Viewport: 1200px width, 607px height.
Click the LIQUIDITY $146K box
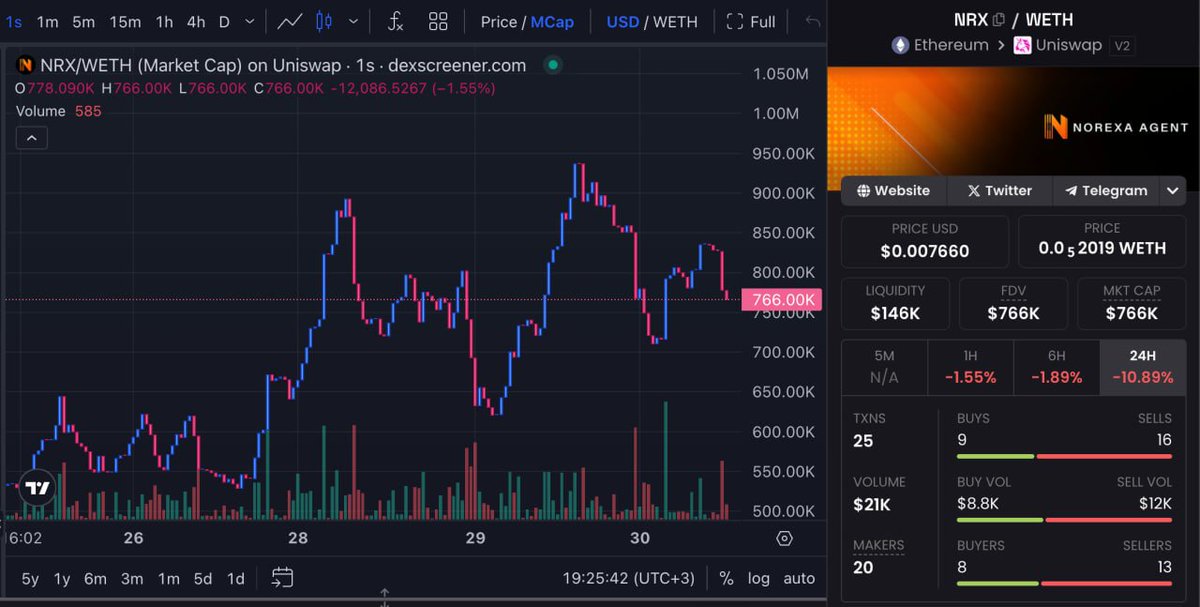click(x=895, y=303)
